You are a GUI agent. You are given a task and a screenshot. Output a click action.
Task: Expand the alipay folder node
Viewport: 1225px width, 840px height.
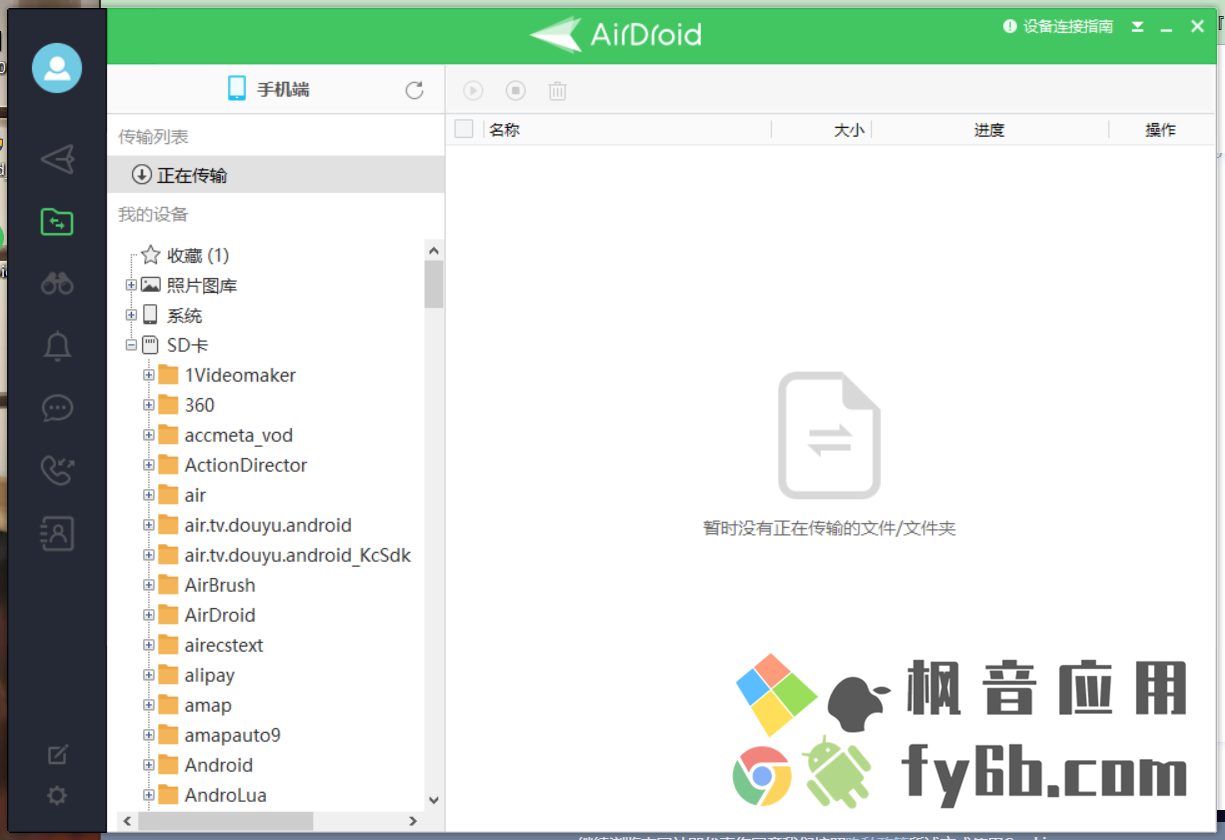coord(149,676)
